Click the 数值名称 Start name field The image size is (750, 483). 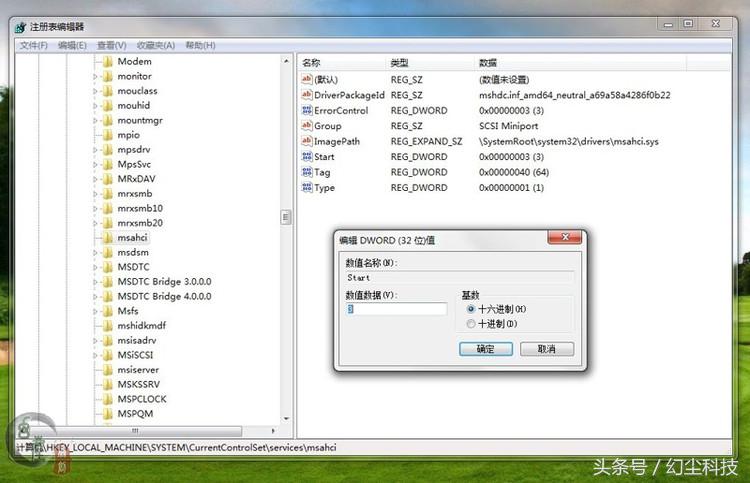(x=459, y=277)
